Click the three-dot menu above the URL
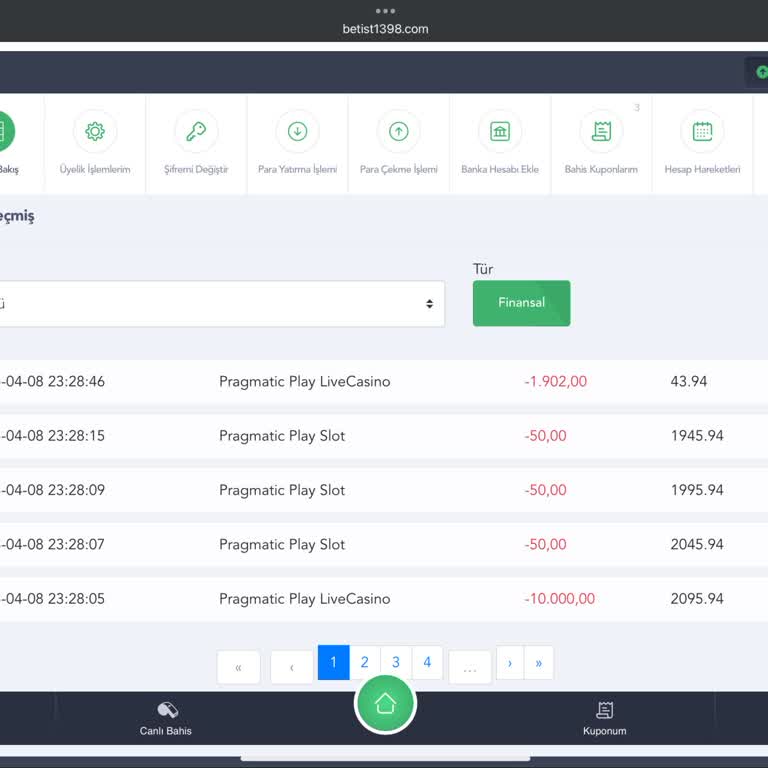Screen dimensions: 768x768 click(x=385, y=11)
